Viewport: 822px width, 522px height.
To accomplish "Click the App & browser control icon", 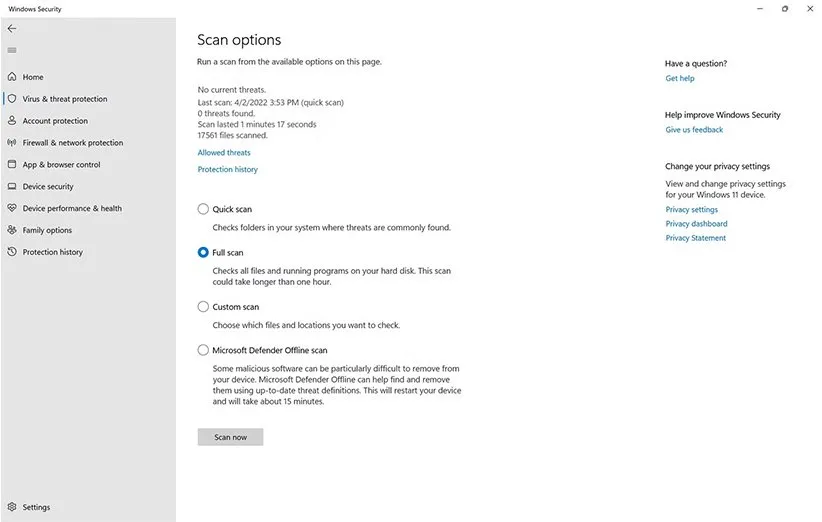I will point(12,165).
